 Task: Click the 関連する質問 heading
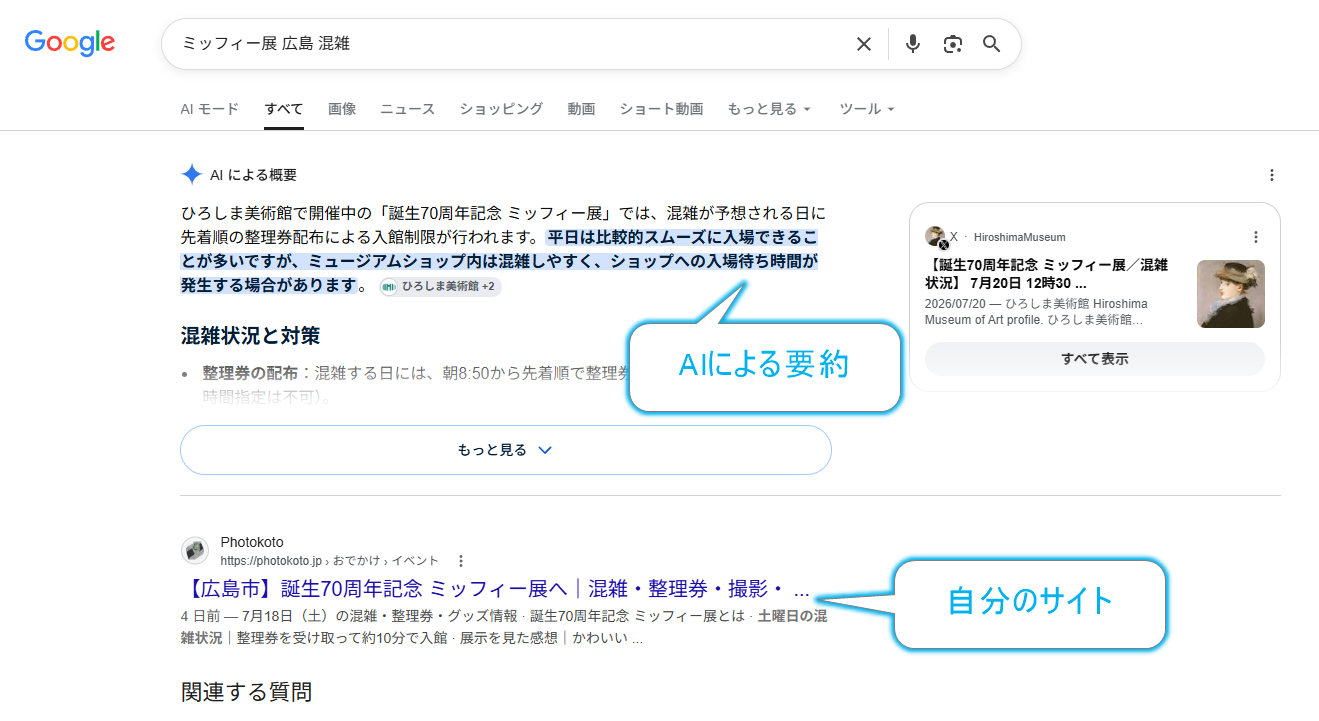(246, 692)
